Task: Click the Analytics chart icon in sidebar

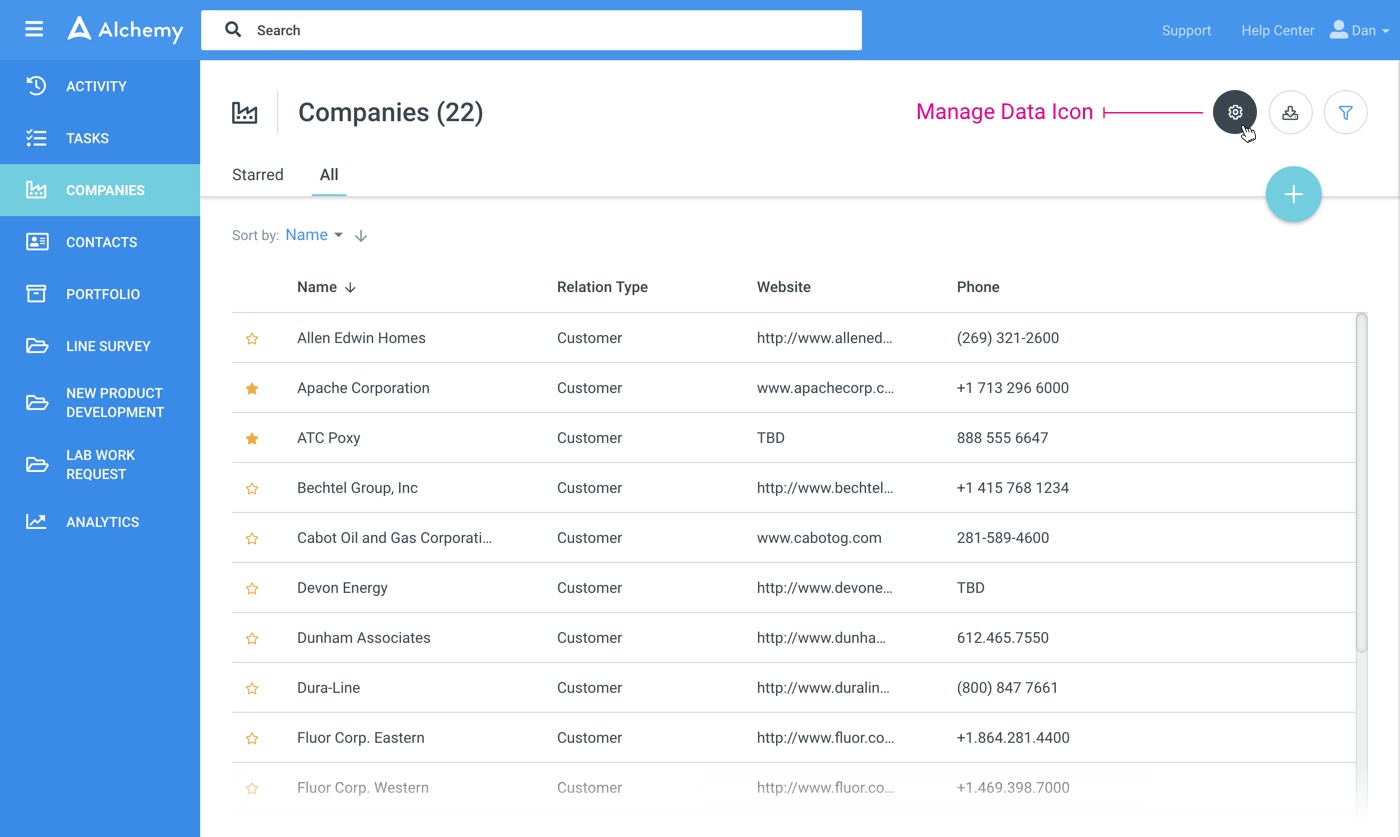Action: point(36,522)
